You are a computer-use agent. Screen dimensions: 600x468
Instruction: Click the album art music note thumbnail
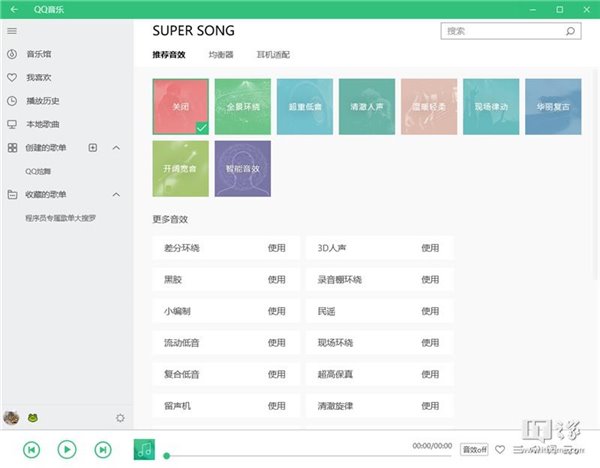click(x=144, y=450)
